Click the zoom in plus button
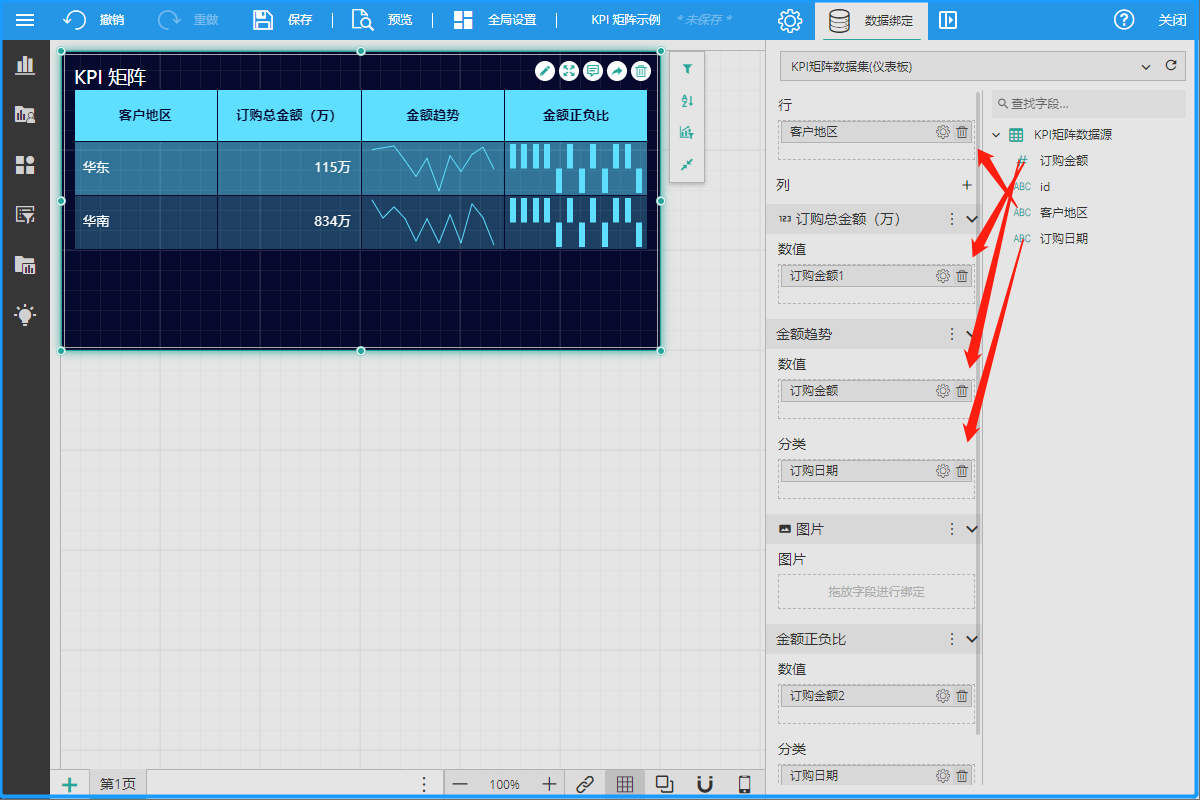 (x=549, y=784)
